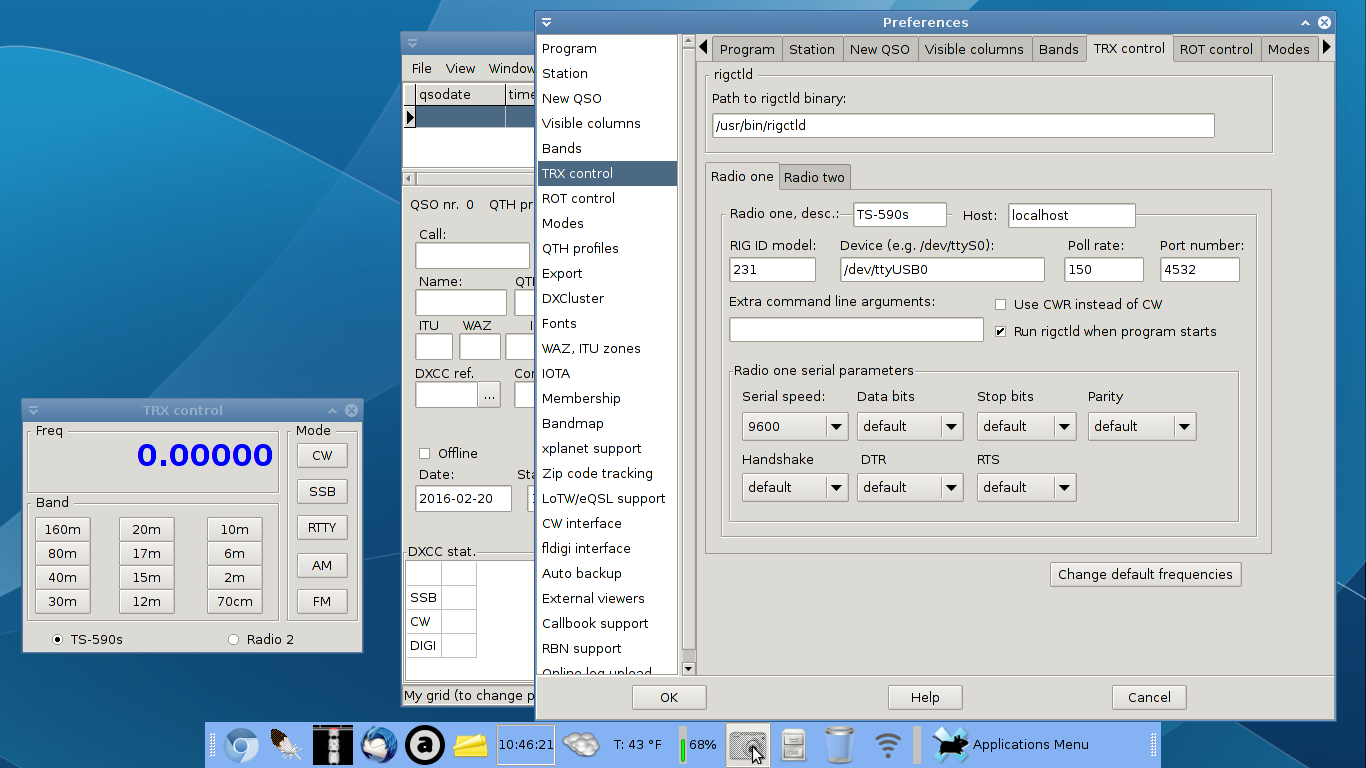1366x768 pixels.
Task: Open TRX control window menu arrow
Action: click(33, 410)
